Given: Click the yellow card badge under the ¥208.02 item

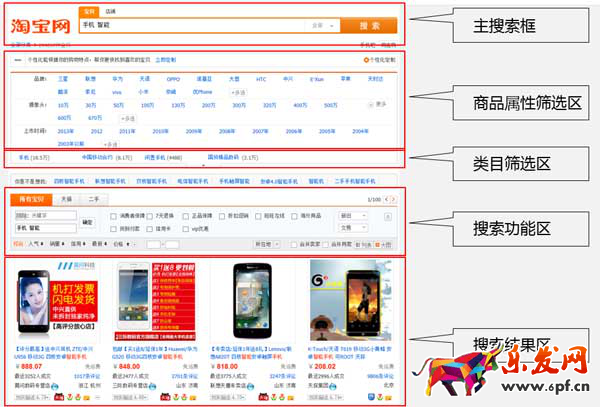Looking at the screenshot, I should coord(389,397).
